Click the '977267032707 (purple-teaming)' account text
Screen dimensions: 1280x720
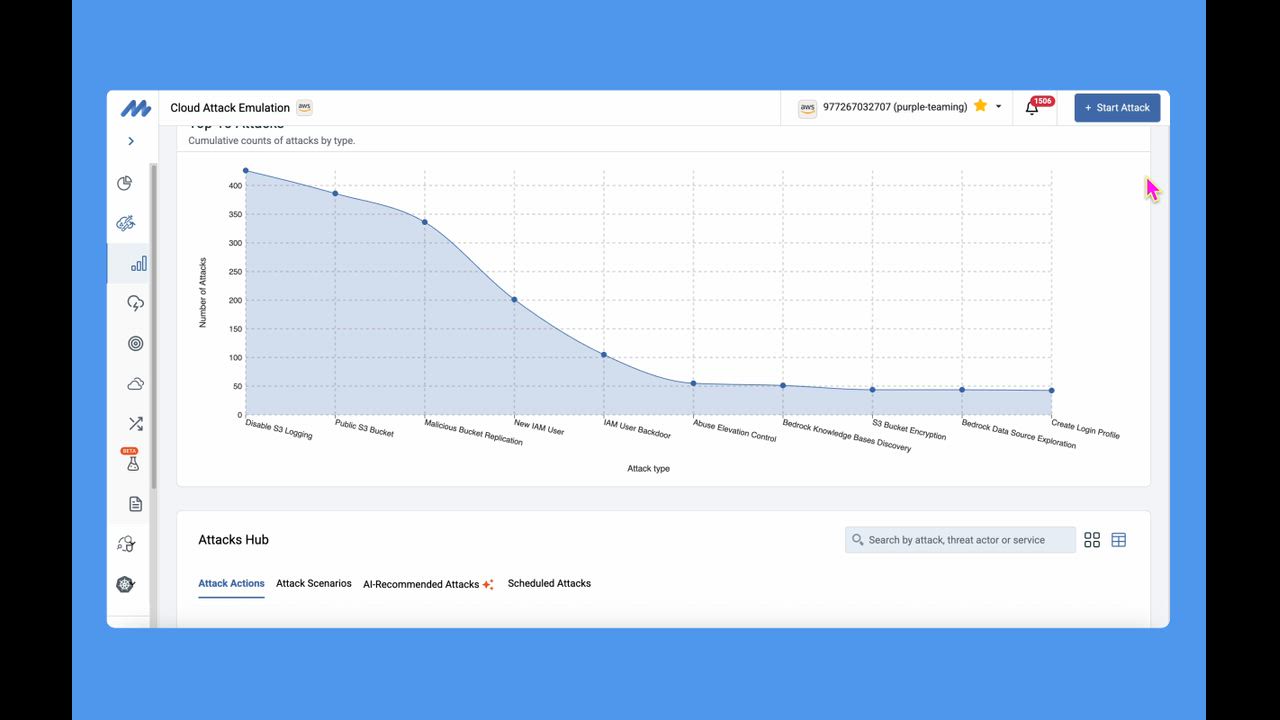tap(895, 107)
